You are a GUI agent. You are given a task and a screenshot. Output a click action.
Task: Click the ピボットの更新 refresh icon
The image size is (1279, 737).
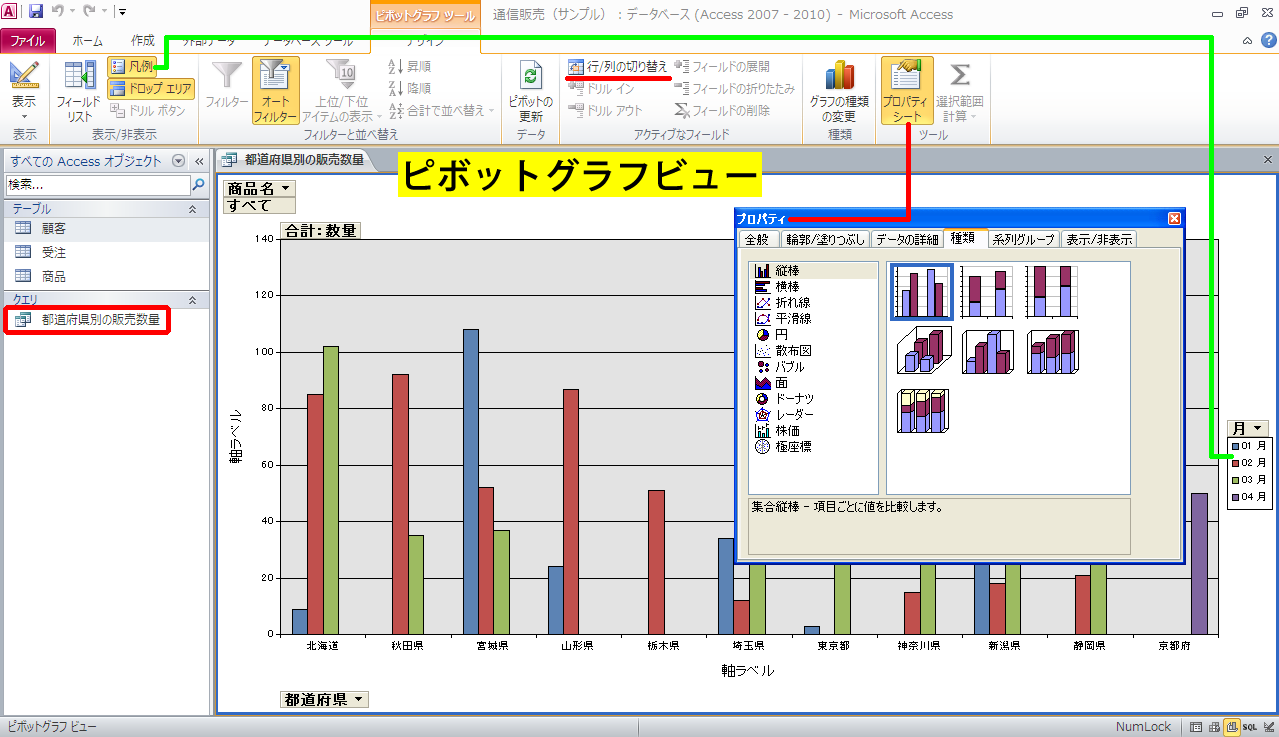(x=530, y=77)
